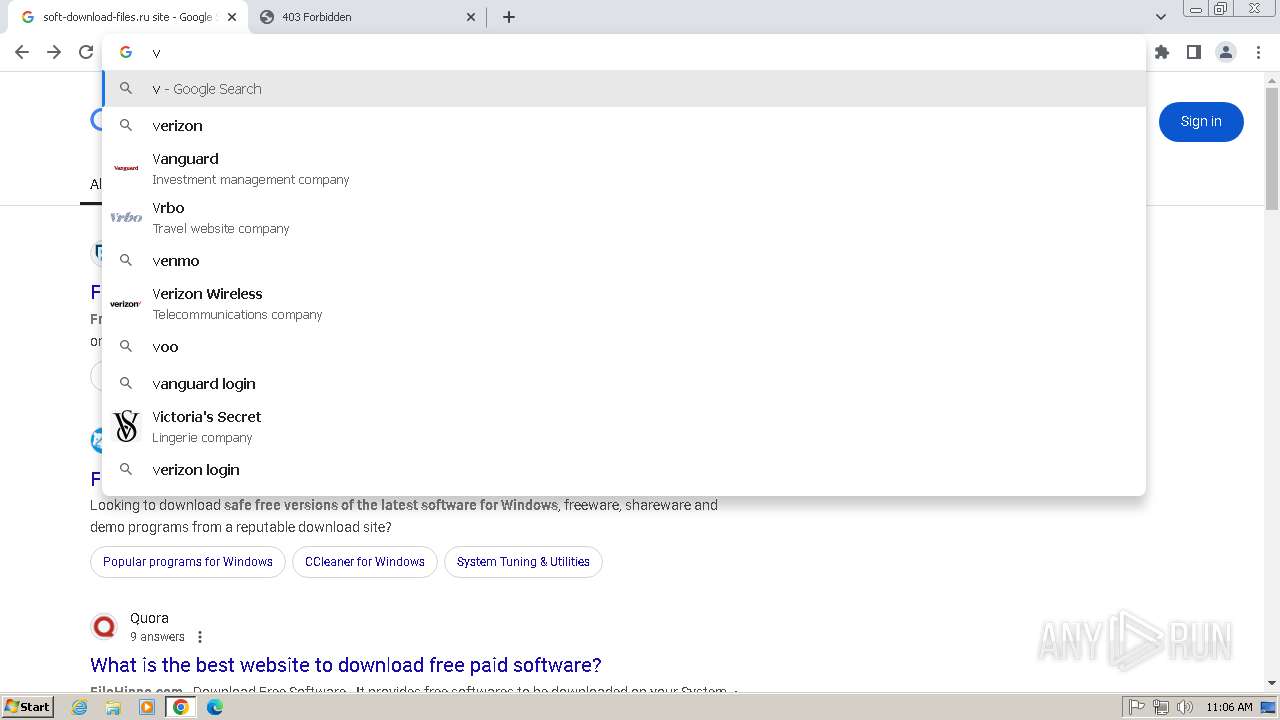Screen dimensions: 1280x720
Task: Click the Verizon logo icon
Action: coord(126,303)
